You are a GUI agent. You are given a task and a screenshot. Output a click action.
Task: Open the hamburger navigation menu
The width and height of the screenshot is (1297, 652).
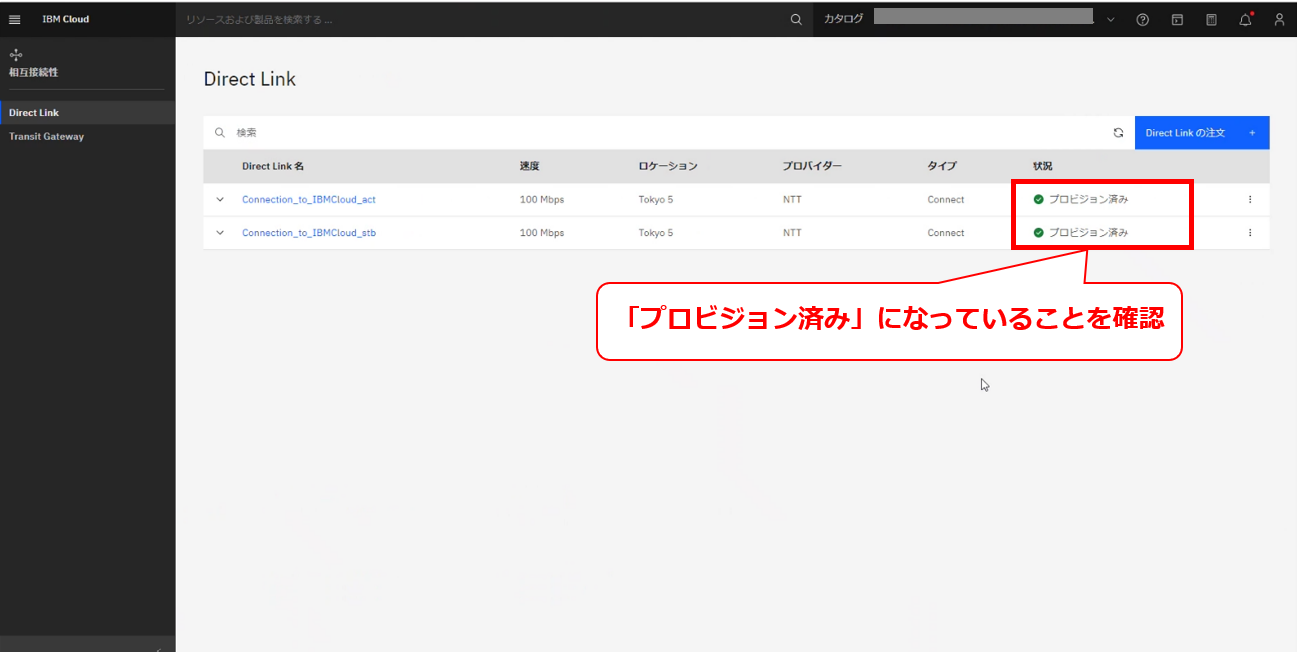15,19
